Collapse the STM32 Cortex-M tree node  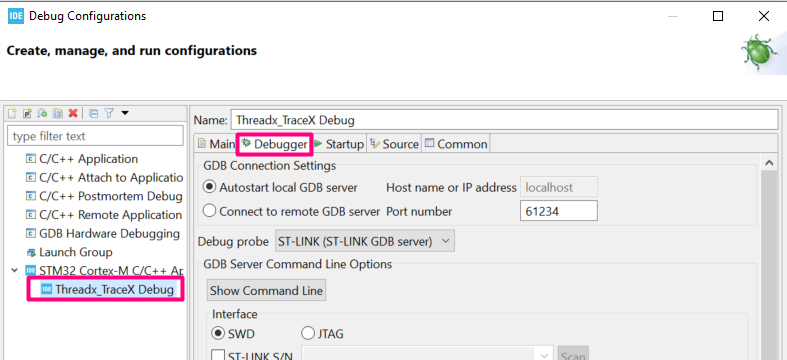pyautogui.click(x=14, y=271)
